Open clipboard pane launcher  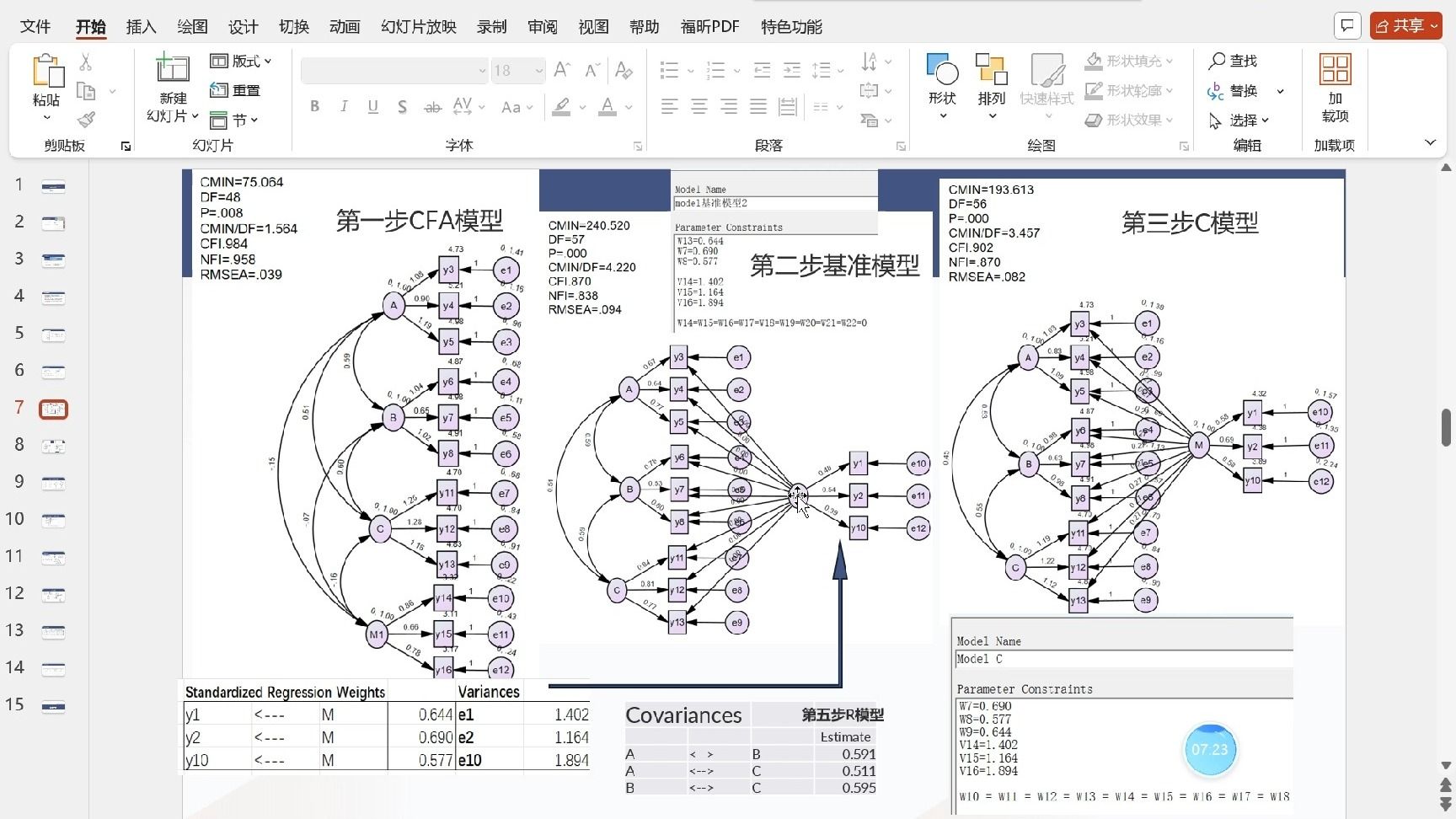[x=126, y=146]
